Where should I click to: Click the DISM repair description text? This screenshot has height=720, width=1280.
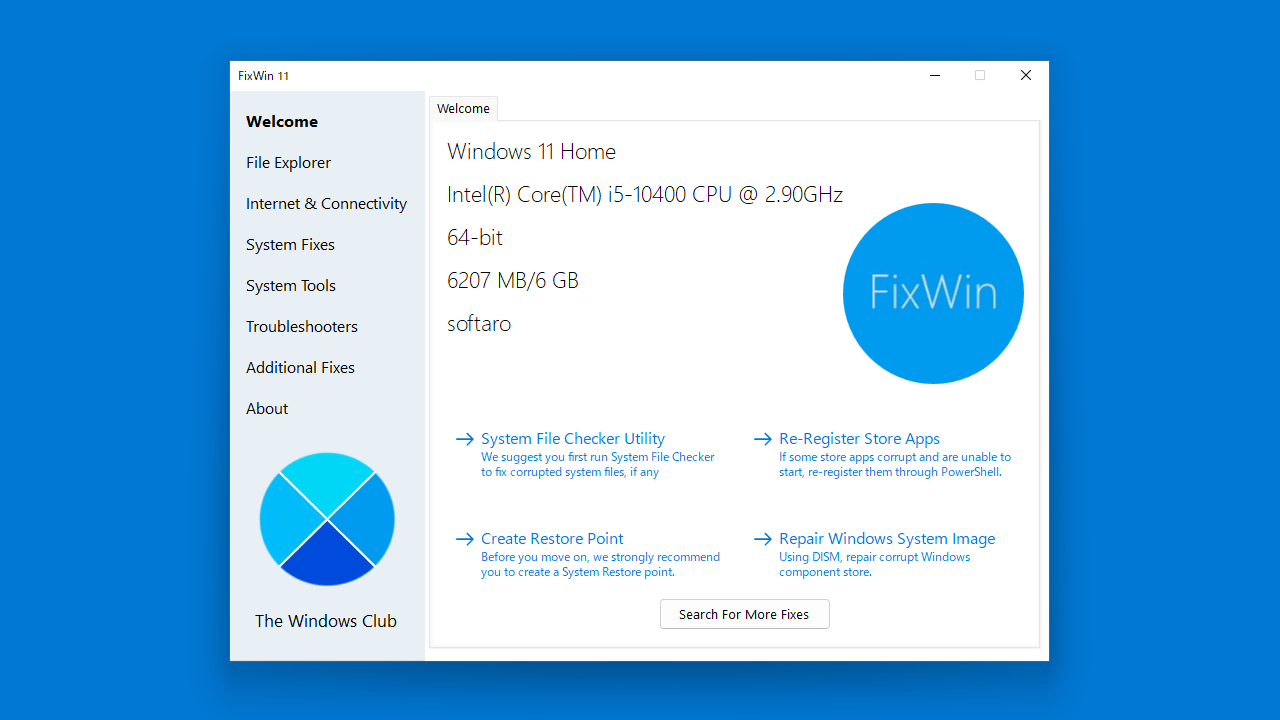pyautogui.click(x=874, y=564)
